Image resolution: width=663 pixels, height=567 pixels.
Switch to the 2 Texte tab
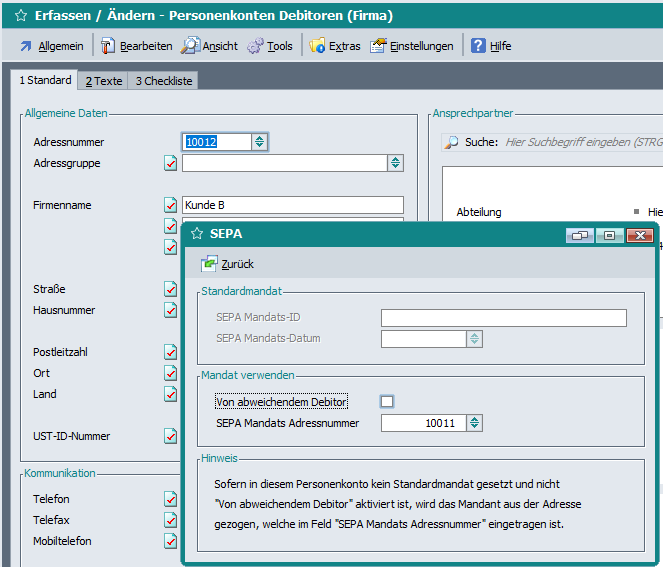coord(103,81)
